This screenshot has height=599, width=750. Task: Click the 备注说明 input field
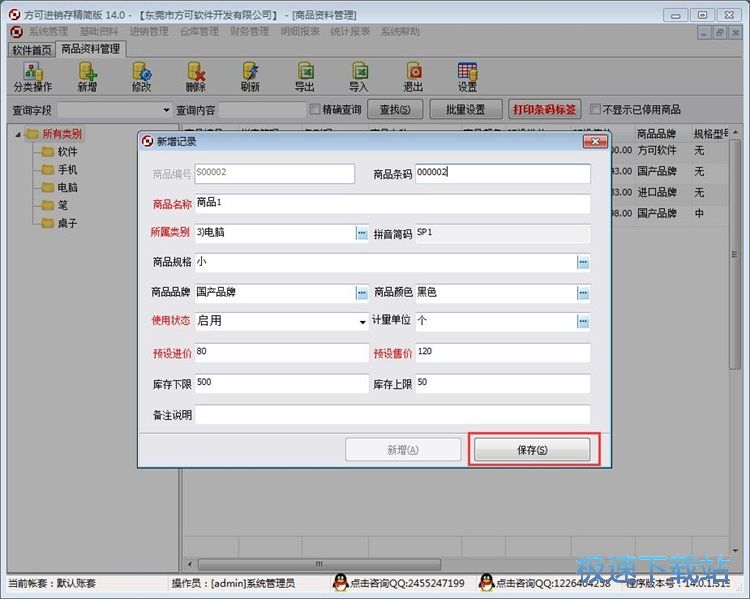392,414
